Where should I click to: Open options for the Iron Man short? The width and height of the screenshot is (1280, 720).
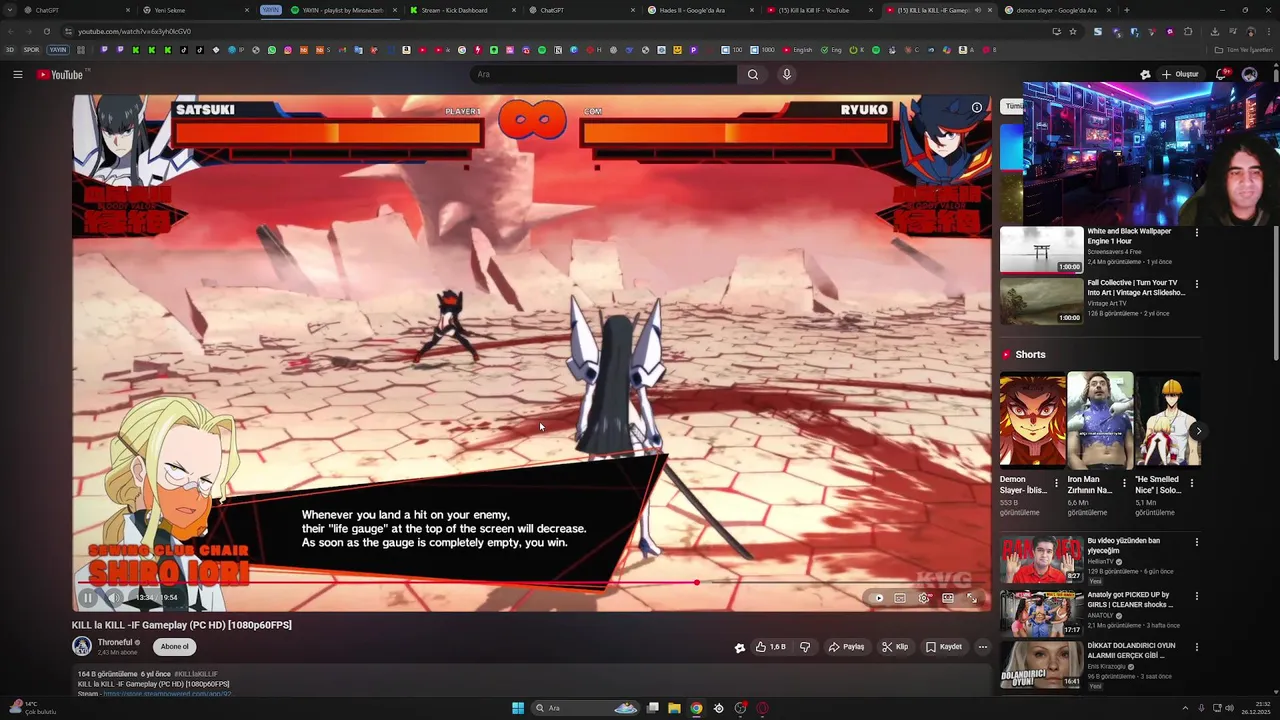pos(1124,483)
